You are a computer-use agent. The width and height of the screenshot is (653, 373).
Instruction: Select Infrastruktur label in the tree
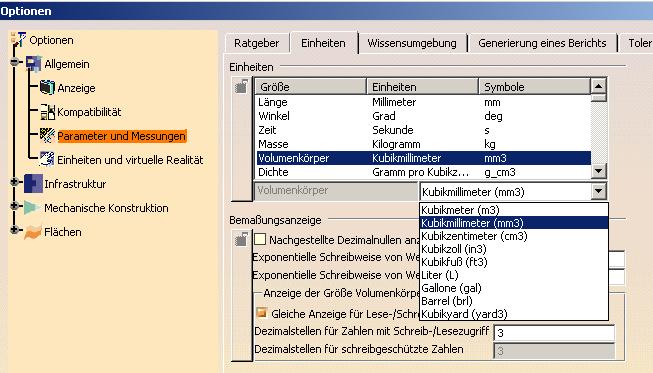pos(75,184)
